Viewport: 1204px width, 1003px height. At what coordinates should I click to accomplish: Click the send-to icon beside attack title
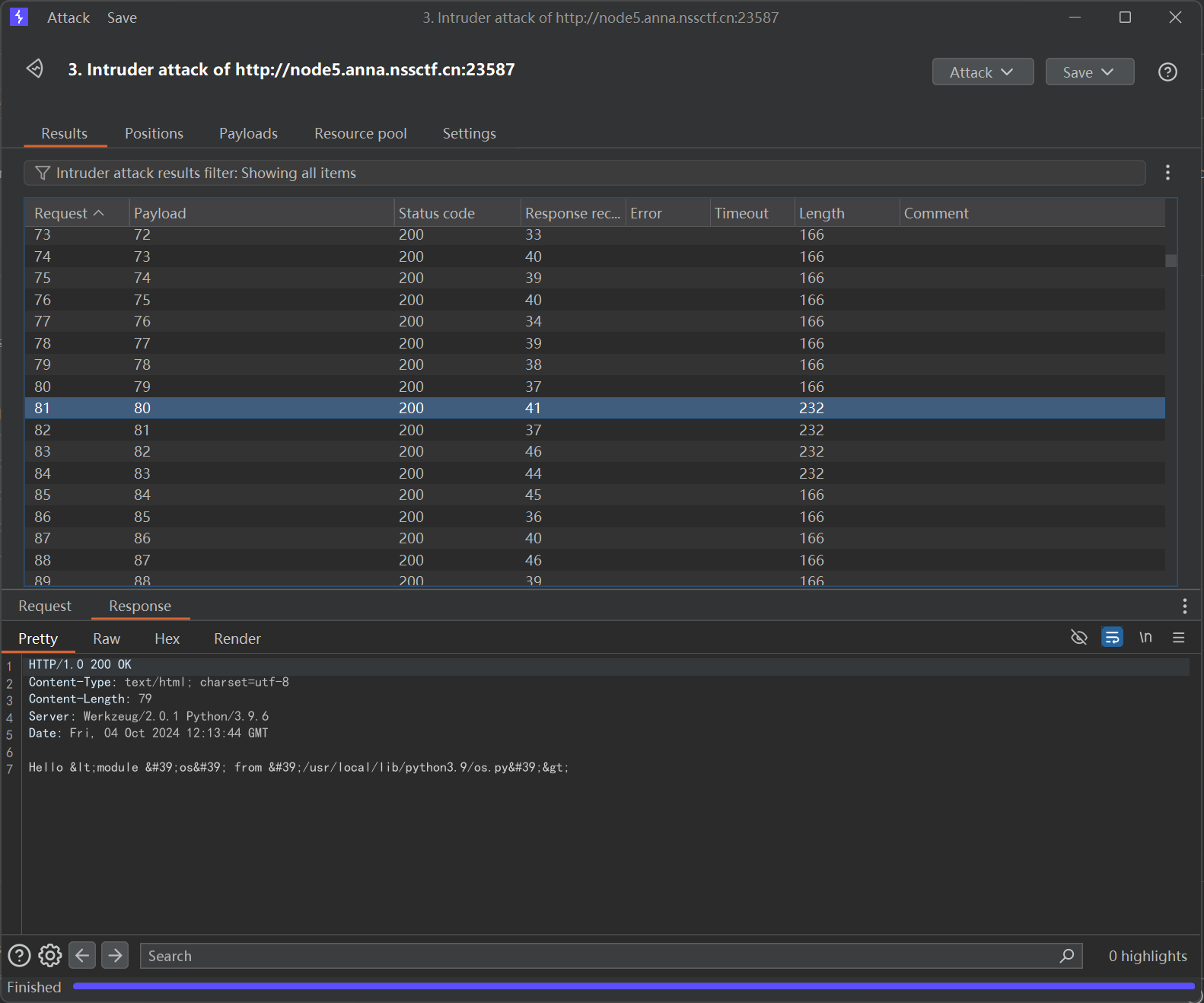[x=34, y=68]
